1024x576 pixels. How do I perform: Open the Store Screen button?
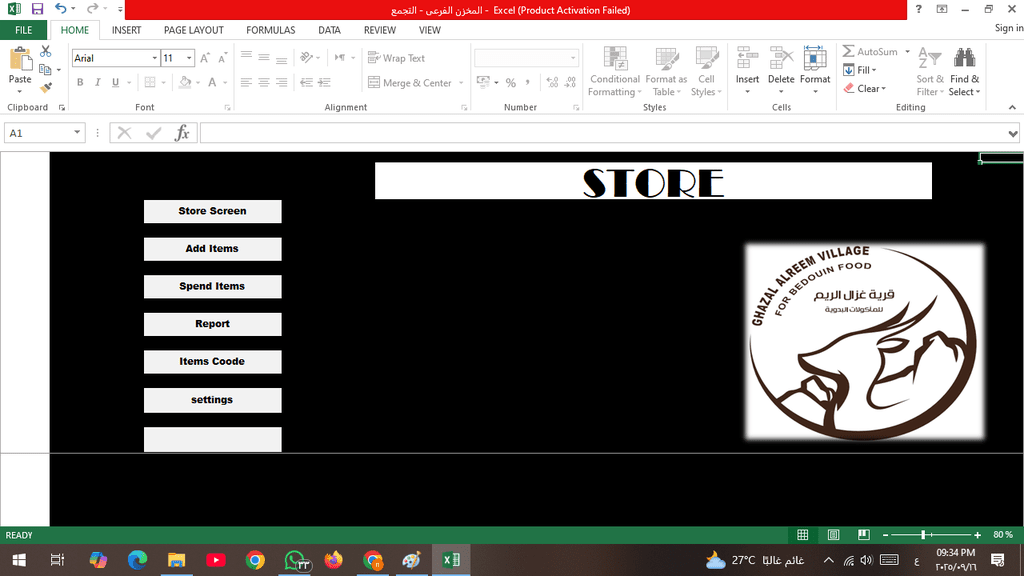pos(212,212)
